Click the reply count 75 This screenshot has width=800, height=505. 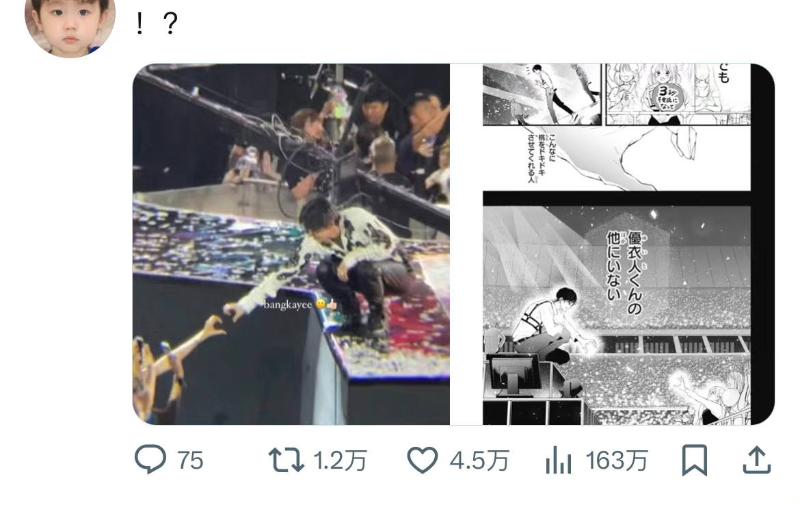tap(190, 460)
